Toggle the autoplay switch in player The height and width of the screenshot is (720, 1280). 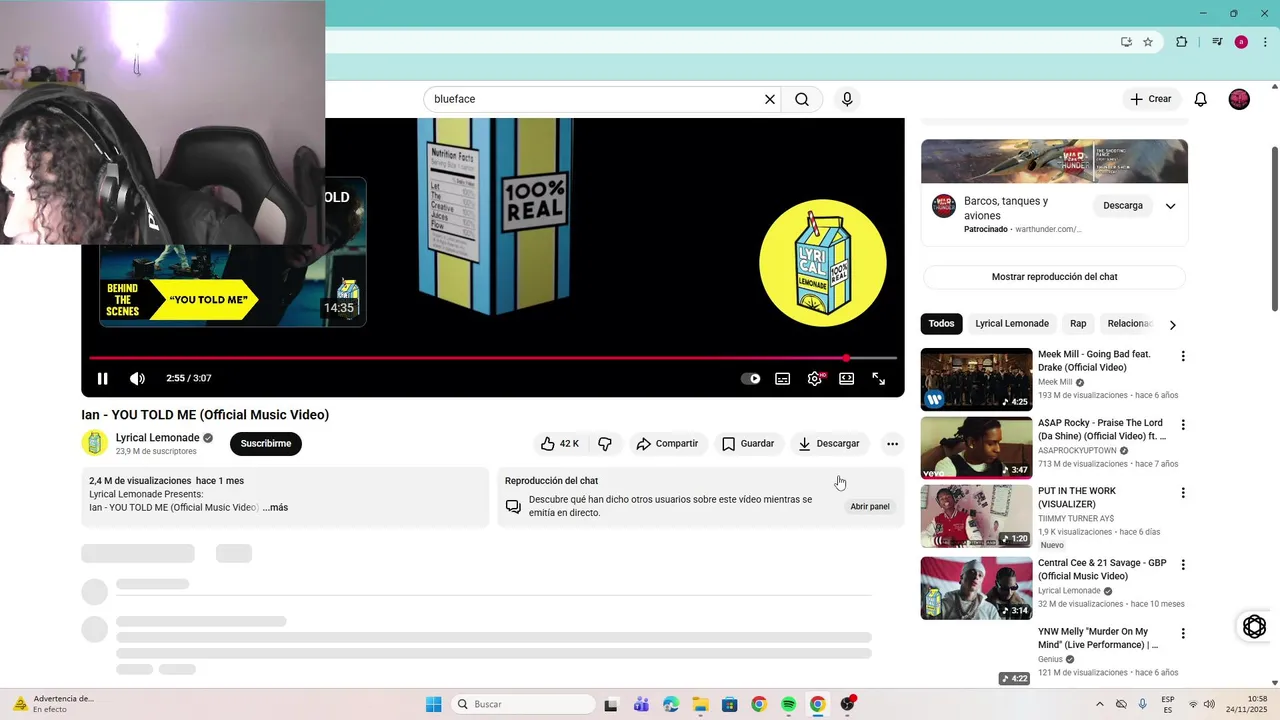click(x=750, y=379)
